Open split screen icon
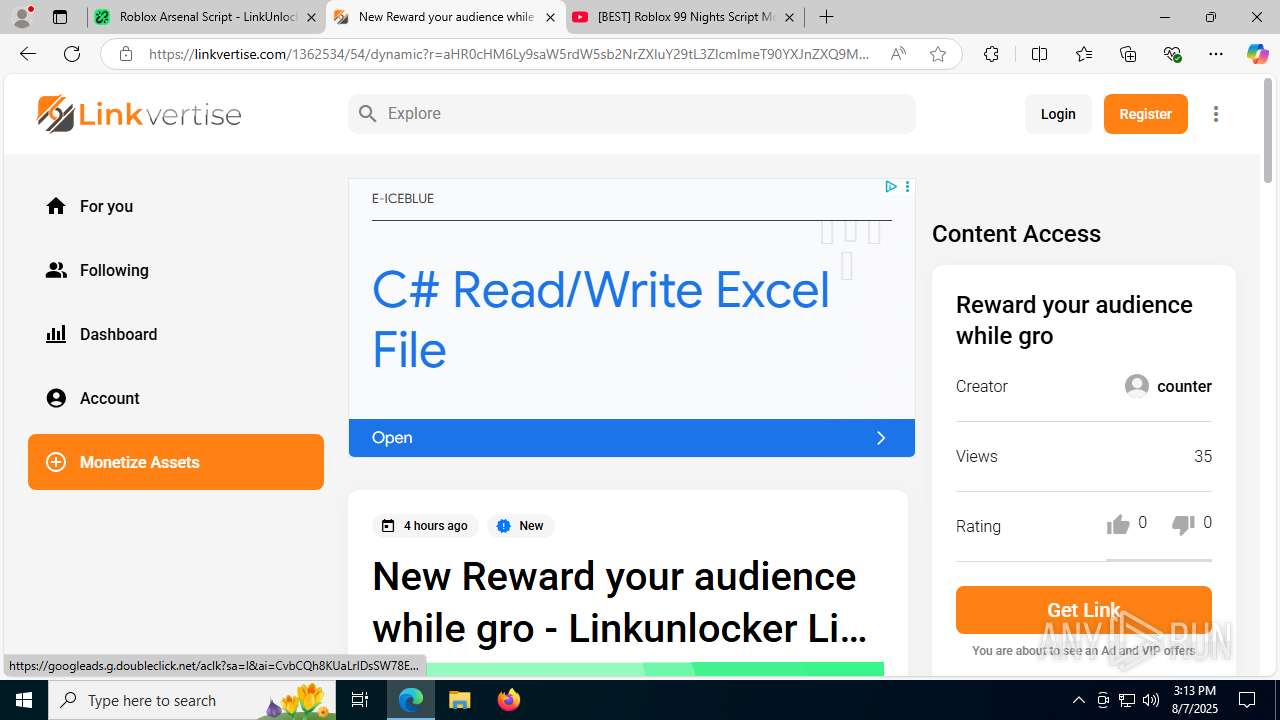 tap(1039, 54)
